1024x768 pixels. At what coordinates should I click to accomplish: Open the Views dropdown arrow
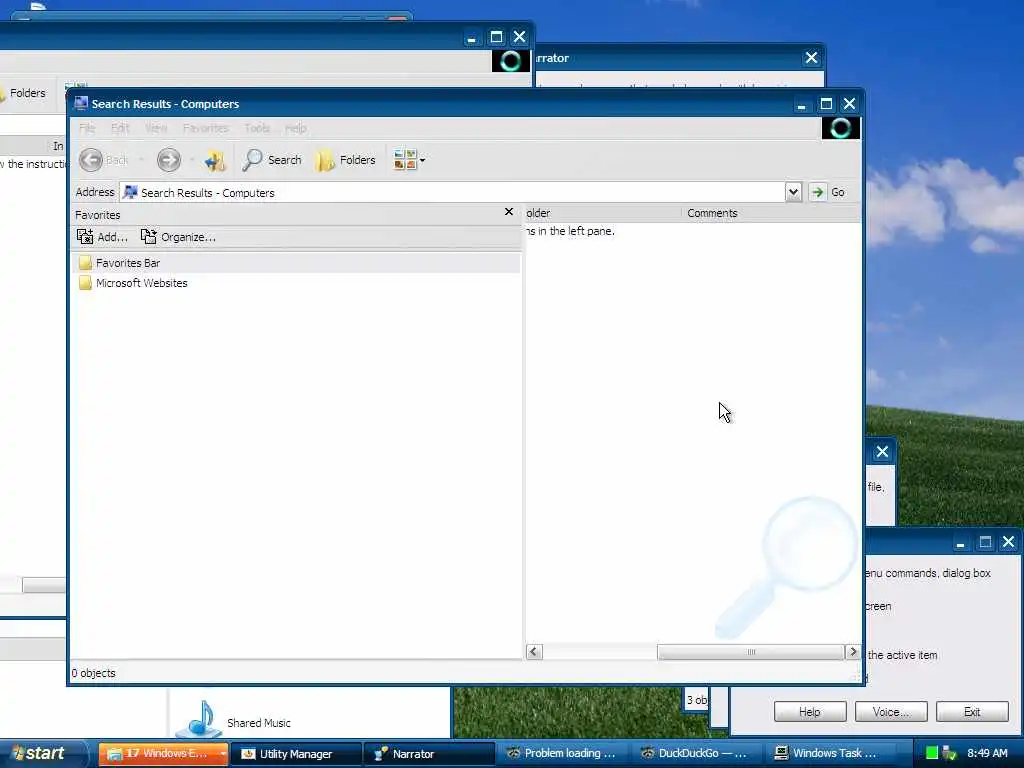pos(423,160)
